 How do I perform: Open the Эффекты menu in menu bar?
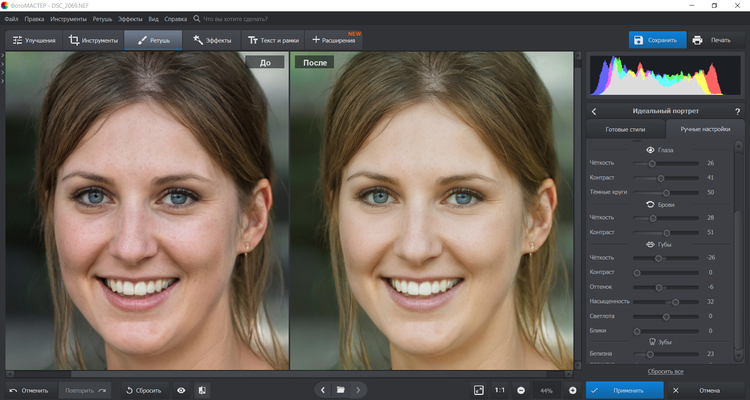[130, 19]
